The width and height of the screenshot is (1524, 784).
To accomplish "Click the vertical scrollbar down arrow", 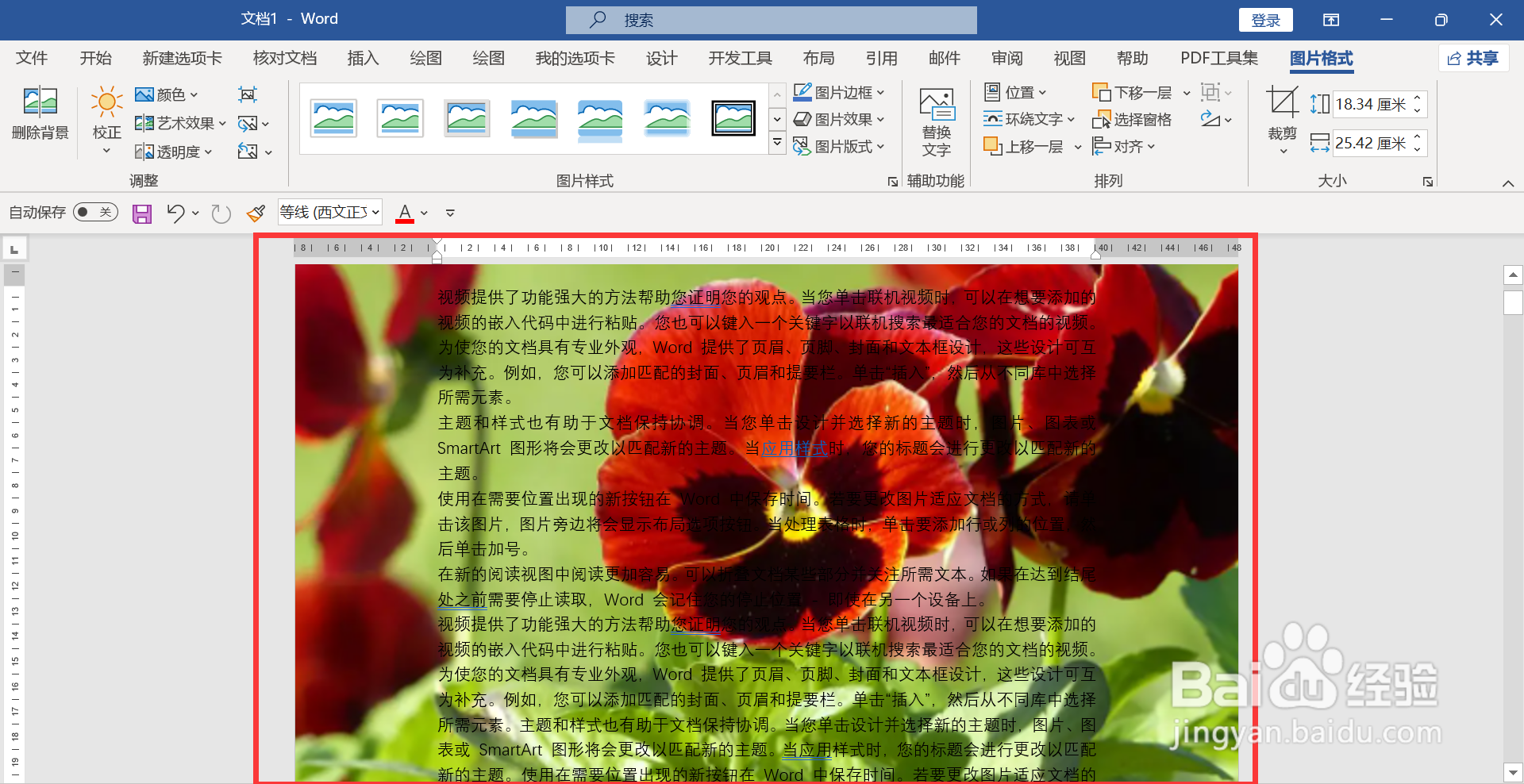I will (1513, 771).
